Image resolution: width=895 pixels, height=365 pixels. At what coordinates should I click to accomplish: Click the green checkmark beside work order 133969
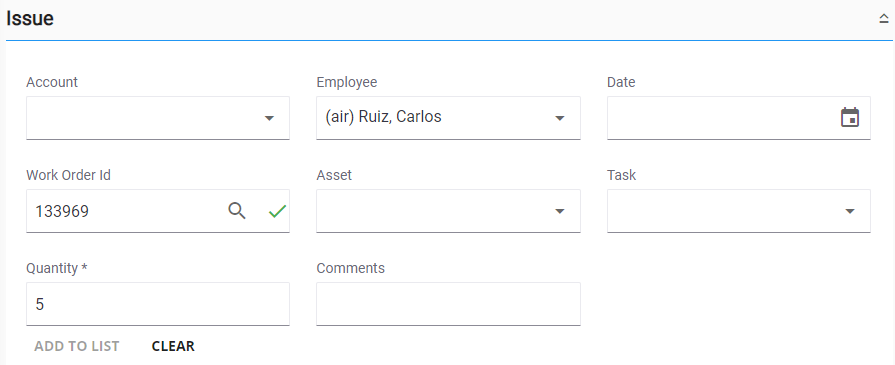277,211
